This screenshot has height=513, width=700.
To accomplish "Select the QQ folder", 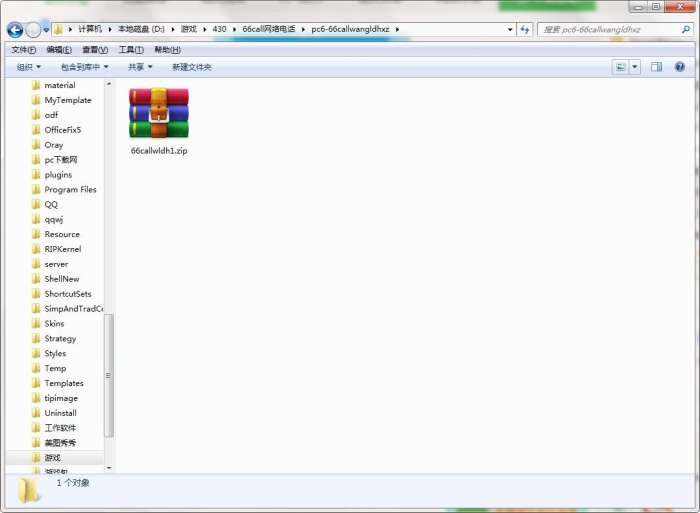I will (x=51, y=204).
